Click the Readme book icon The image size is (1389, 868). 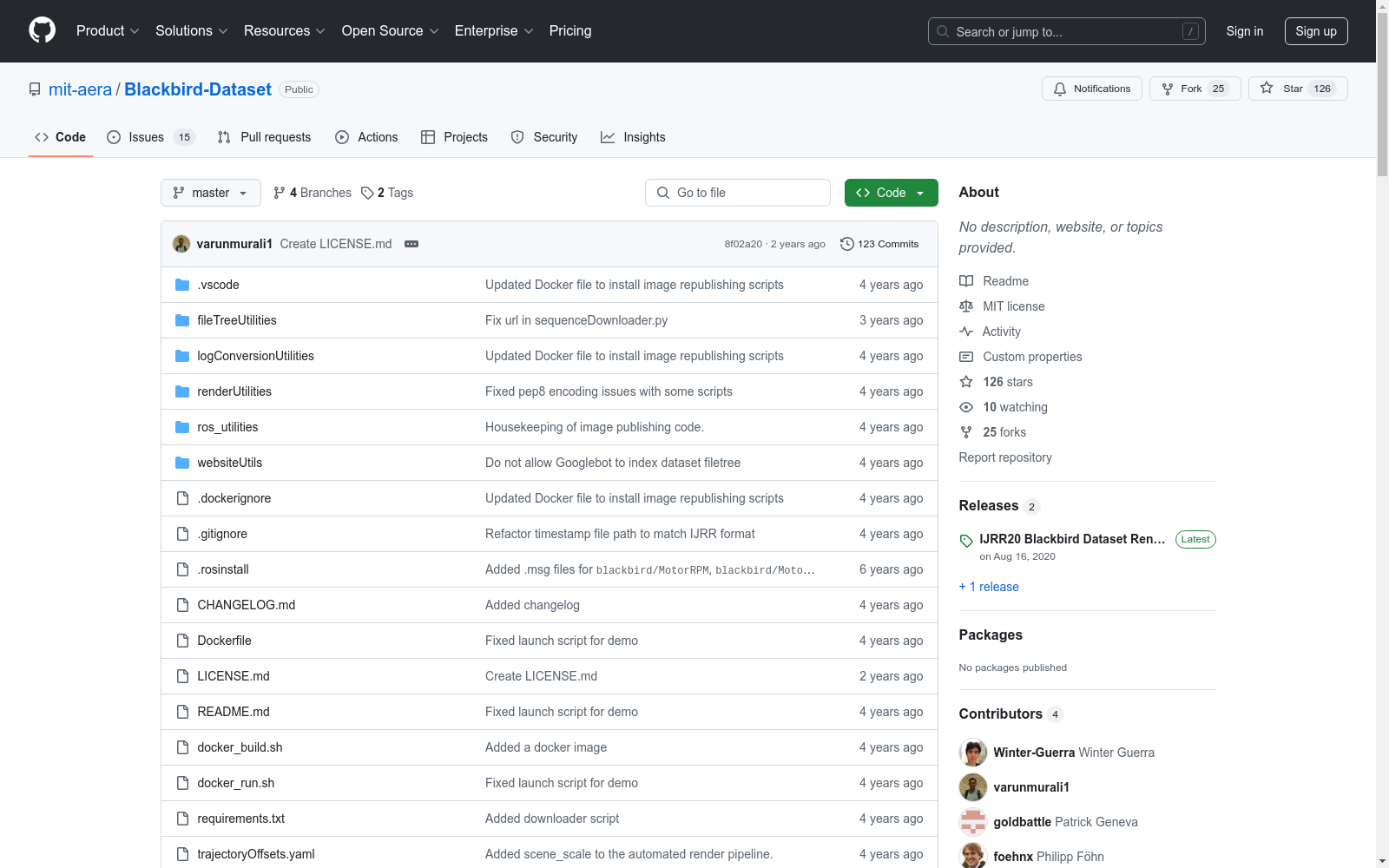(966, 281)
